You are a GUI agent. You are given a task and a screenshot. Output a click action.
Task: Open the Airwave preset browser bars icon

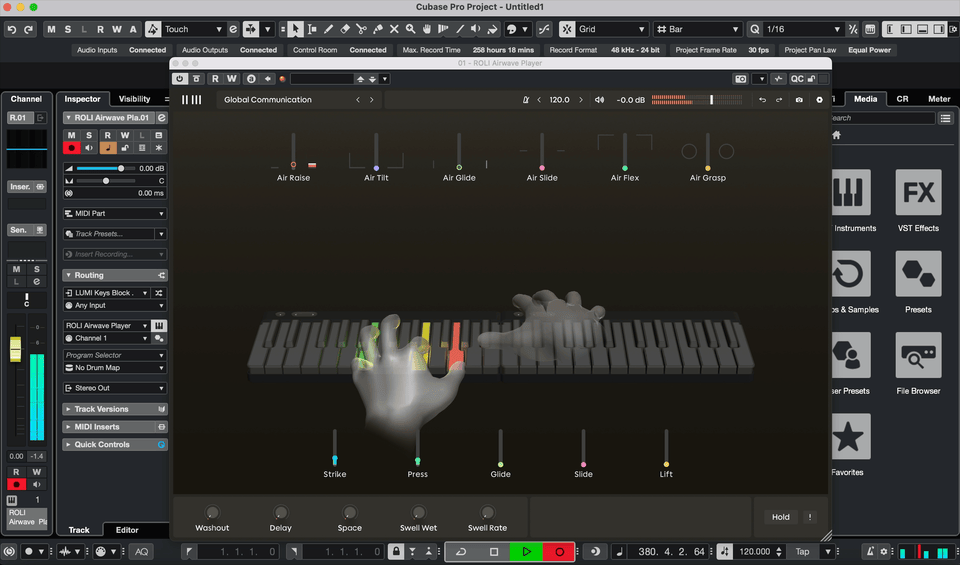[192, 100]
